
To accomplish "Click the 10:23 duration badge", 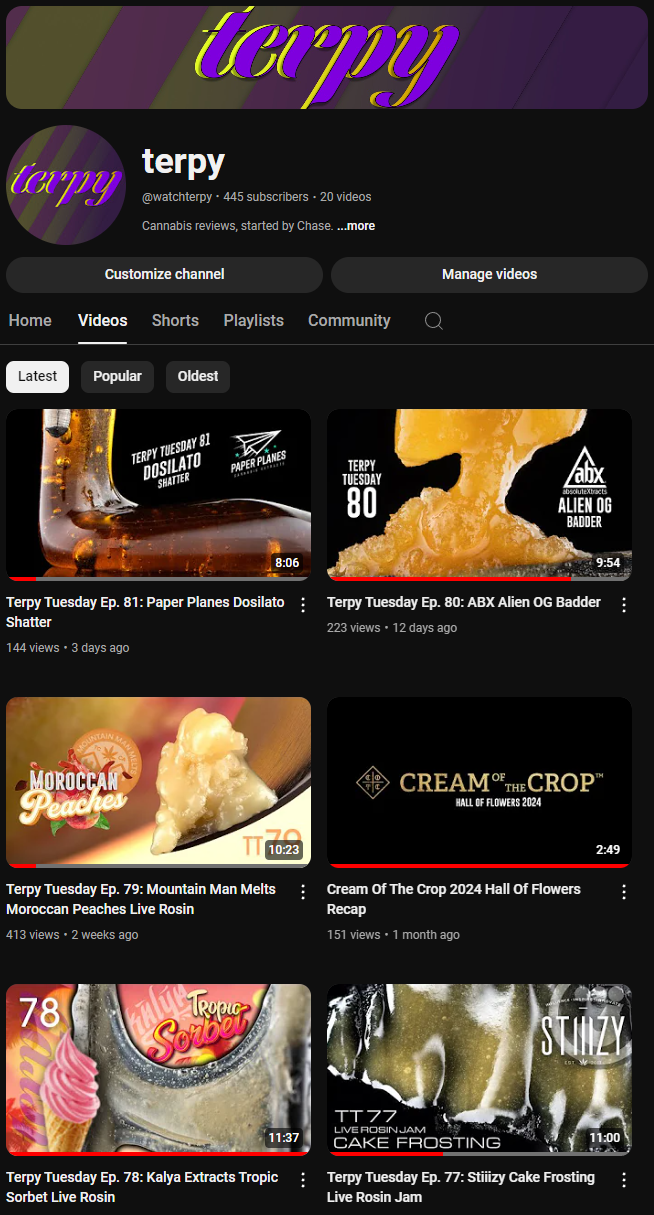I will pyautogui.click(x=283, y=850).
